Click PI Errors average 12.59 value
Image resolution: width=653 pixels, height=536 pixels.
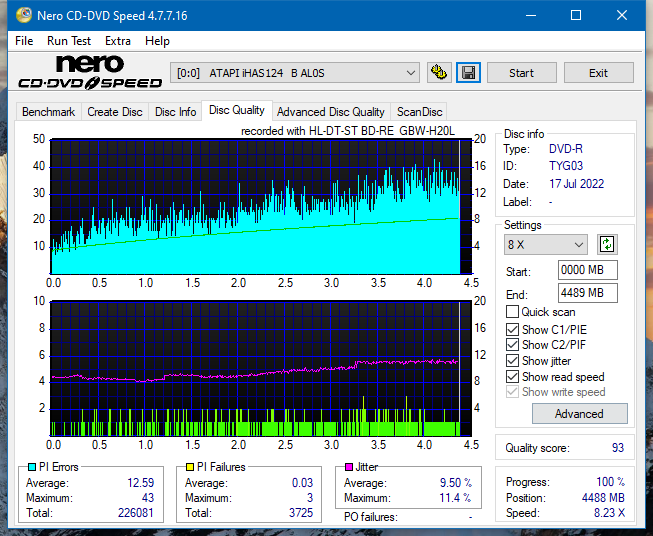140,483
